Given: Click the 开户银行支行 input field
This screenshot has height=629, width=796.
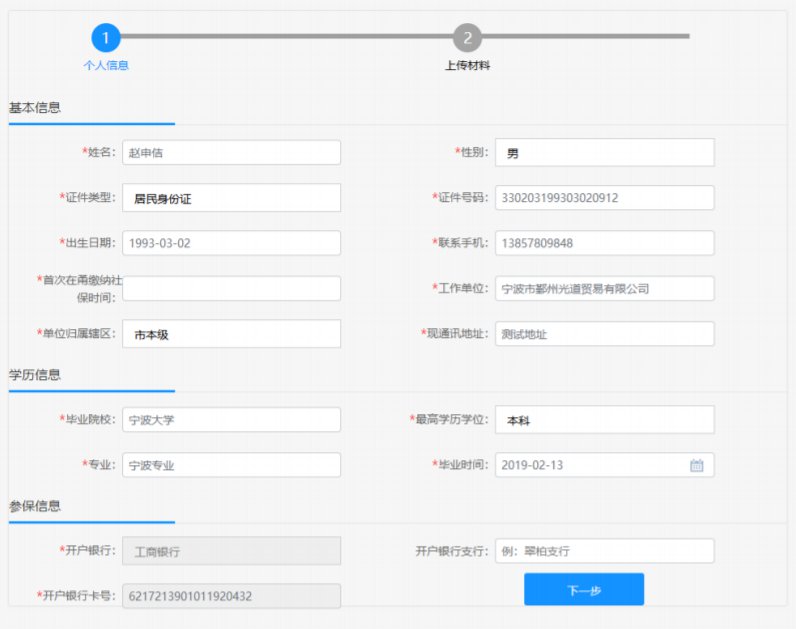Looking at the screenshot, I should pos(604,551).
